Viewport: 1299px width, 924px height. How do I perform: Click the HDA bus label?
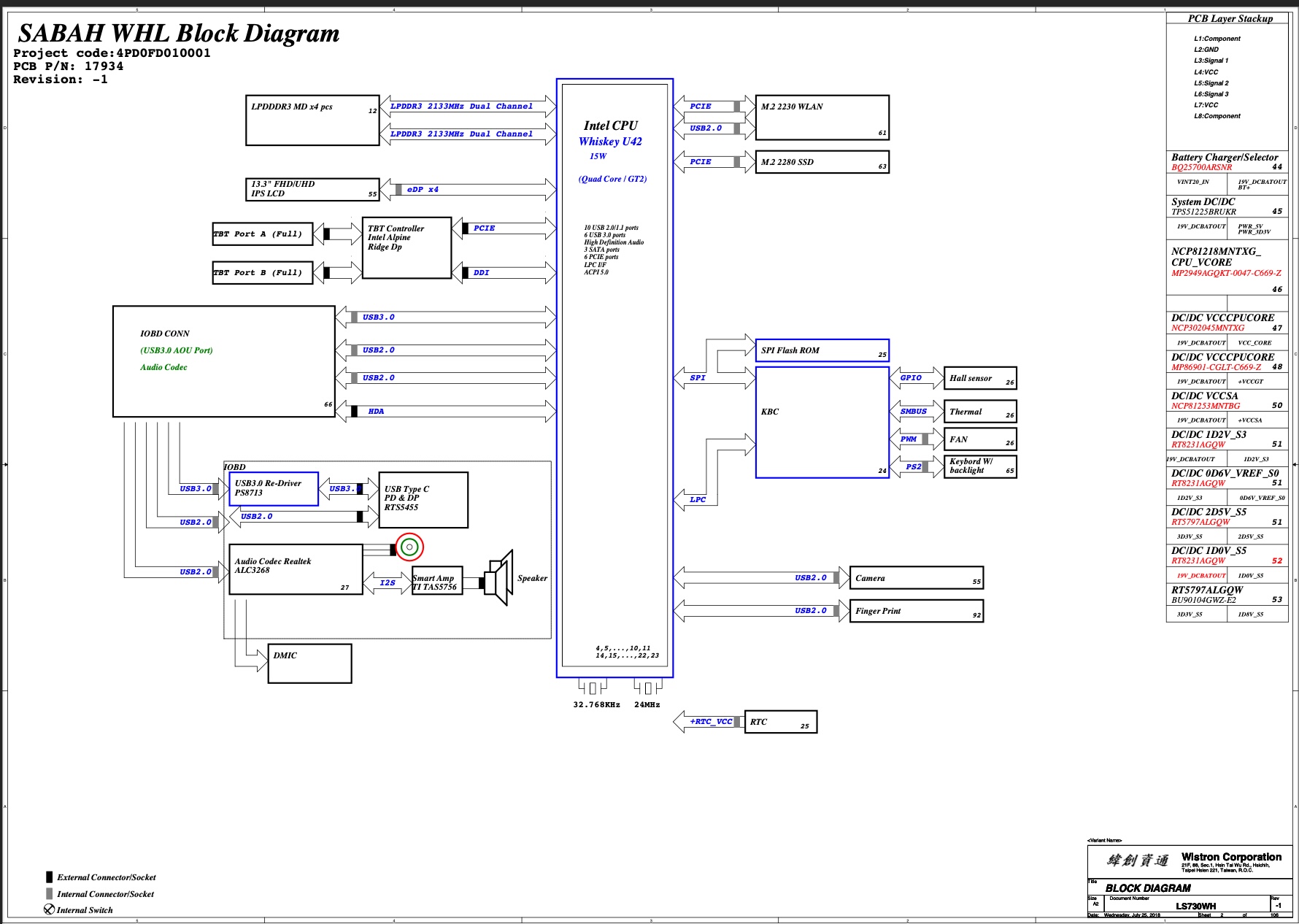click(376, 412)
